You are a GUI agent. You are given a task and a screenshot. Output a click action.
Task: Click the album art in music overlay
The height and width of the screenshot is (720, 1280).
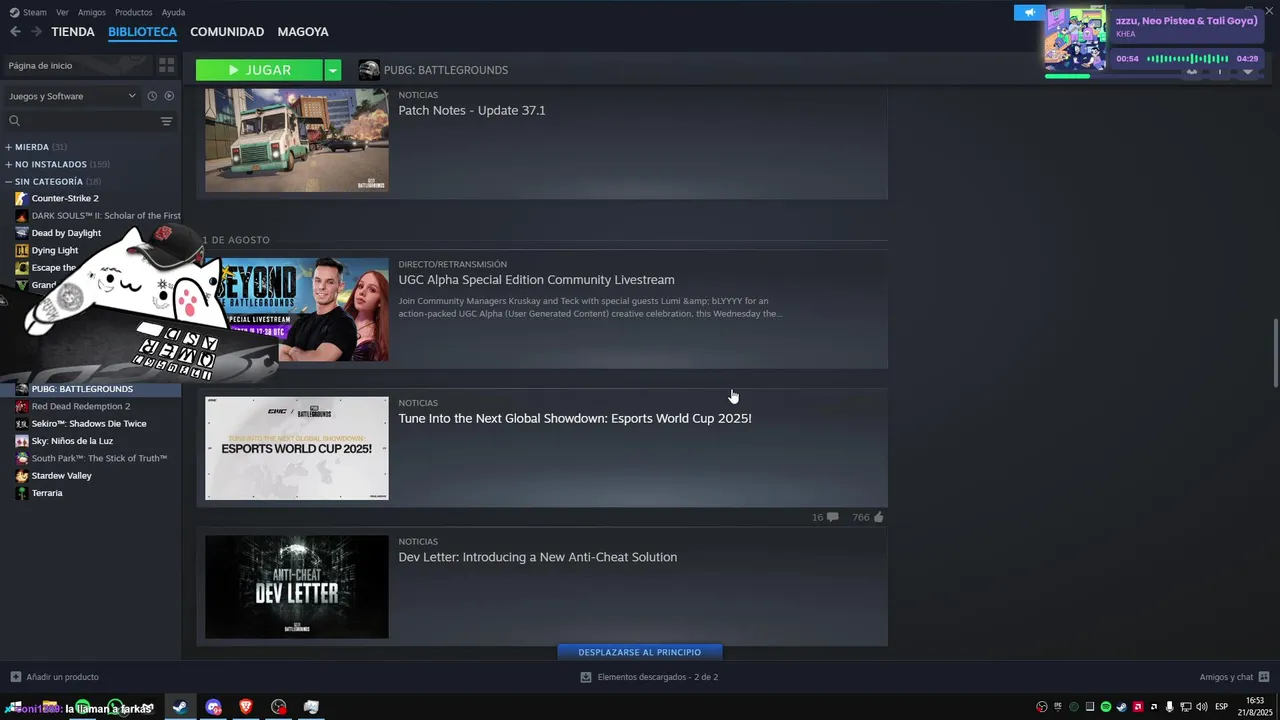coord(1075,40)
